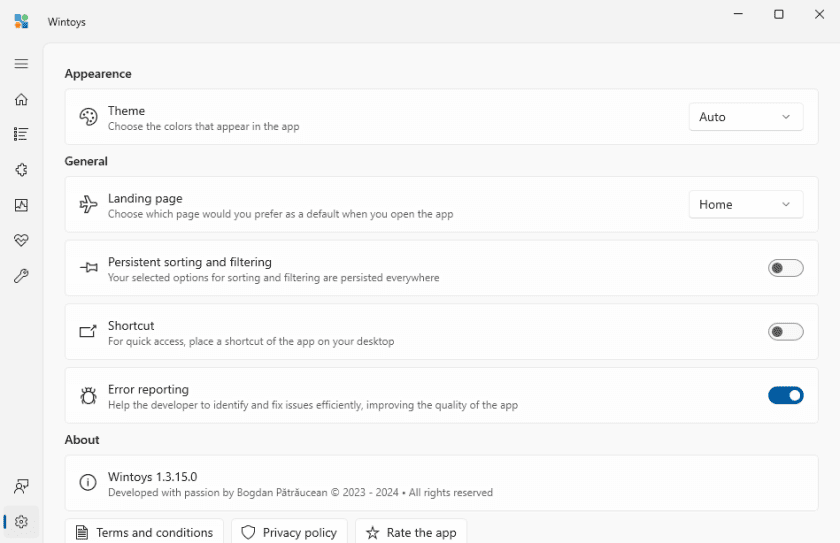Open the Apps list page in sidebar

click(21, 134)
